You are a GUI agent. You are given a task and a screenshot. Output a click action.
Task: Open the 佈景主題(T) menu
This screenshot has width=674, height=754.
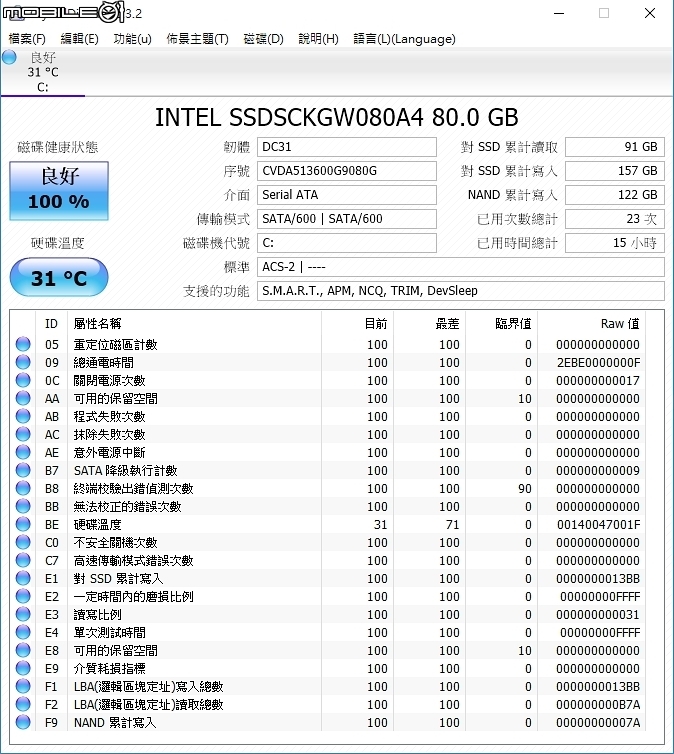[197, 39]
